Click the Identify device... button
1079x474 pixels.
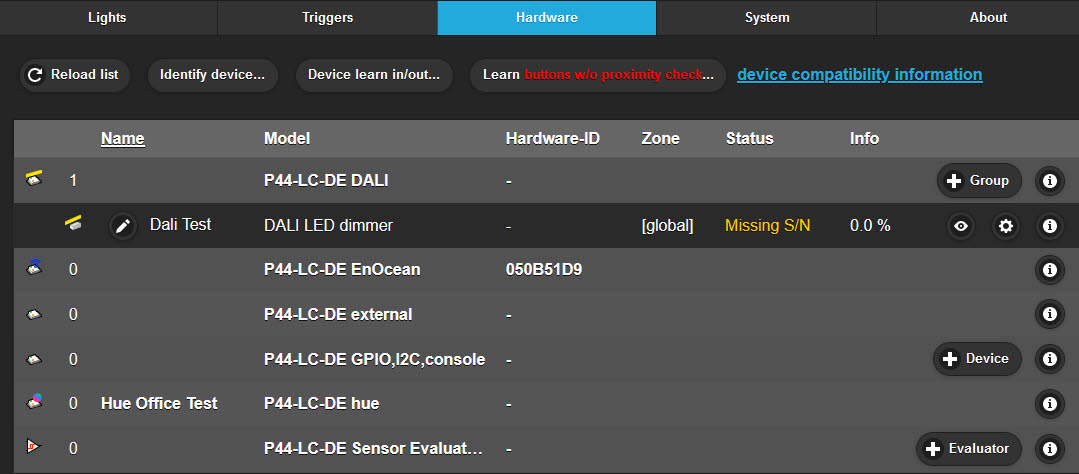point(212,75)
